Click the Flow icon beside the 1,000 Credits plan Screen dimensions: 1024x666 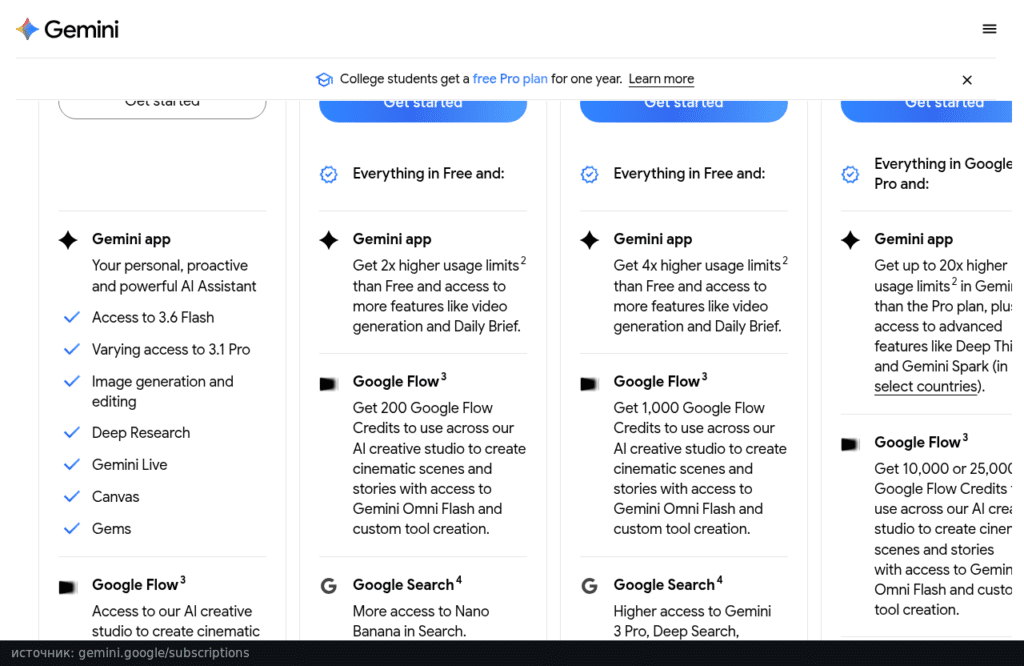589,383
